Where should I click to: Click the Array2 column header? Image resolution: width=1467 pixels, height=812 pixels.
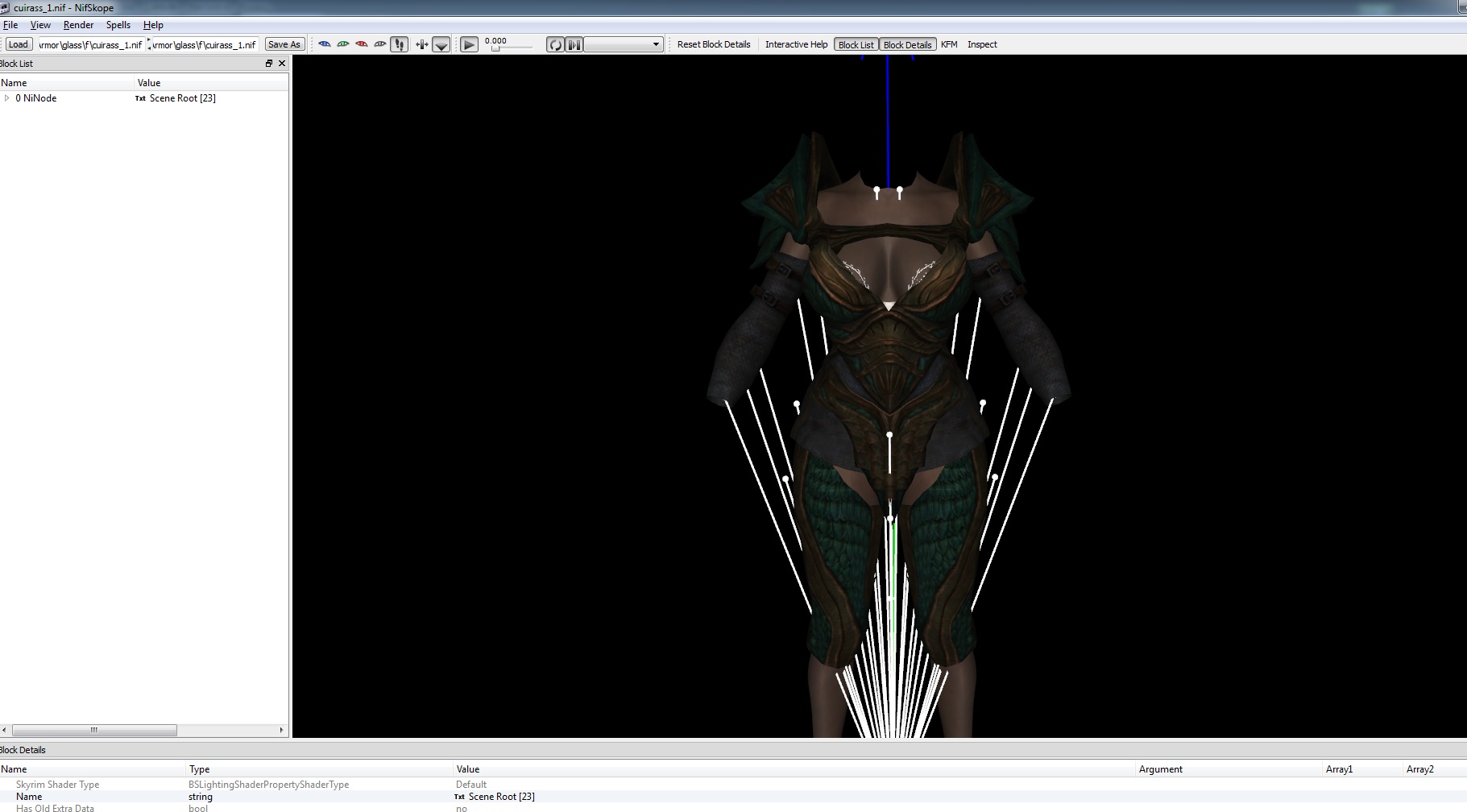[1434, 769]
